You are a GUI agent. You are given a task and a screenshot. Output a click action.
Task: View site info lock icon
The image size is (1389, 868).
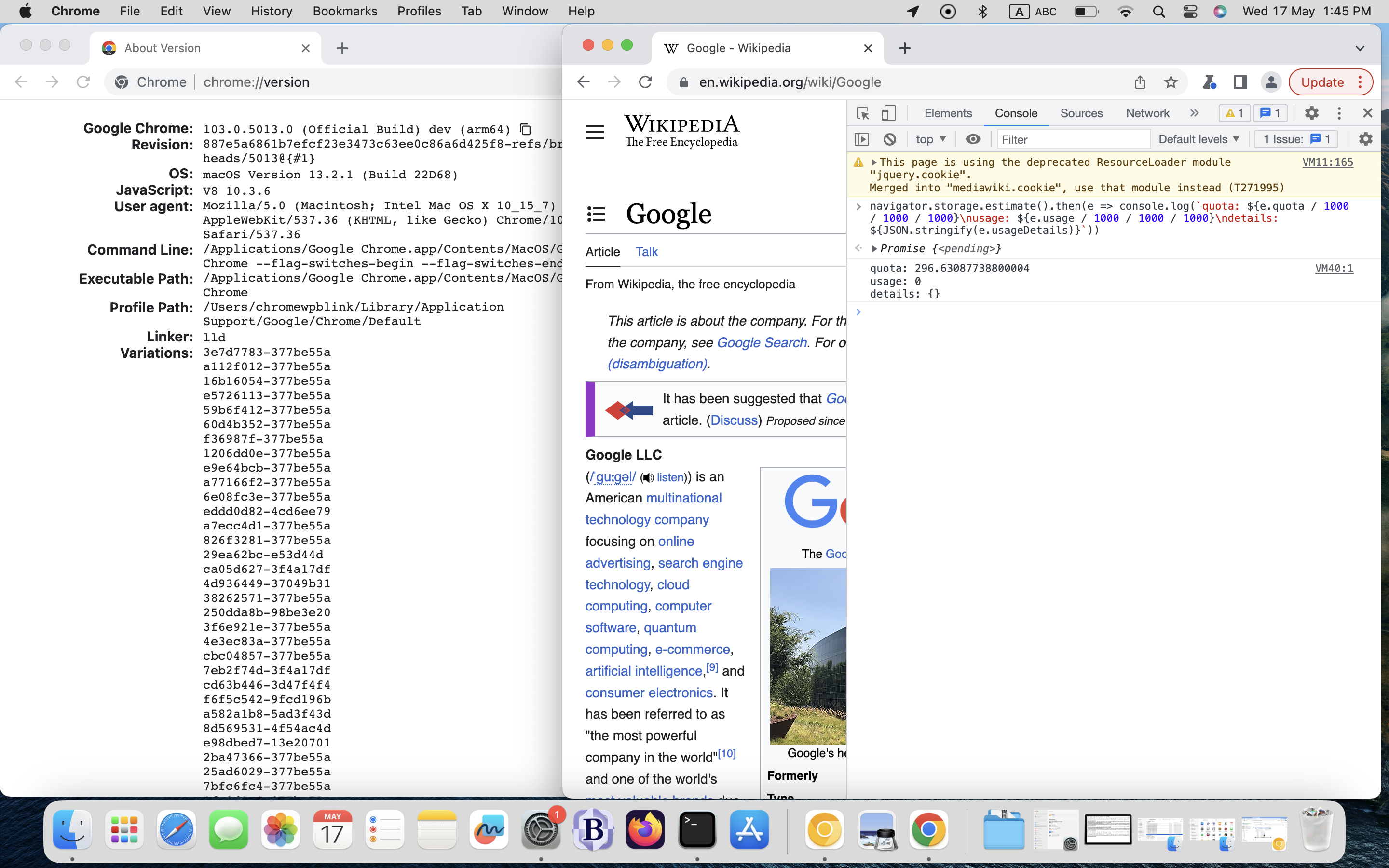(x=683, y=82)
